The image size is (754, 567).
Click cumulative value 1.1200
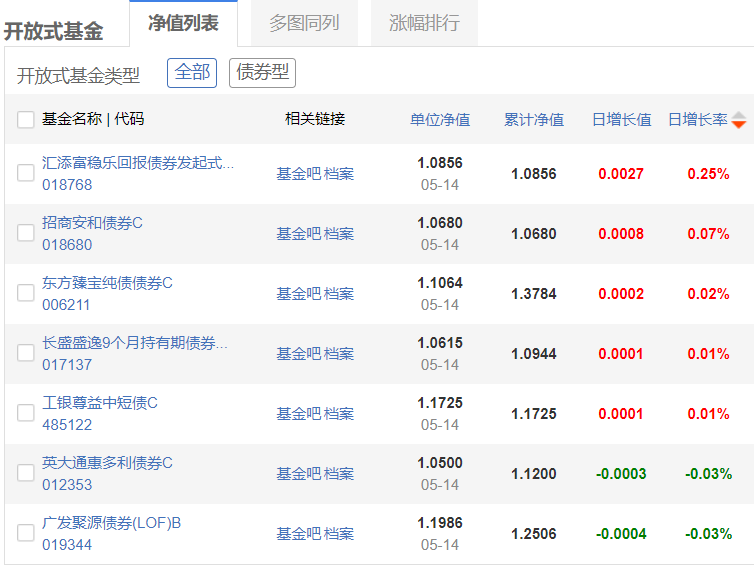point(534,474)
